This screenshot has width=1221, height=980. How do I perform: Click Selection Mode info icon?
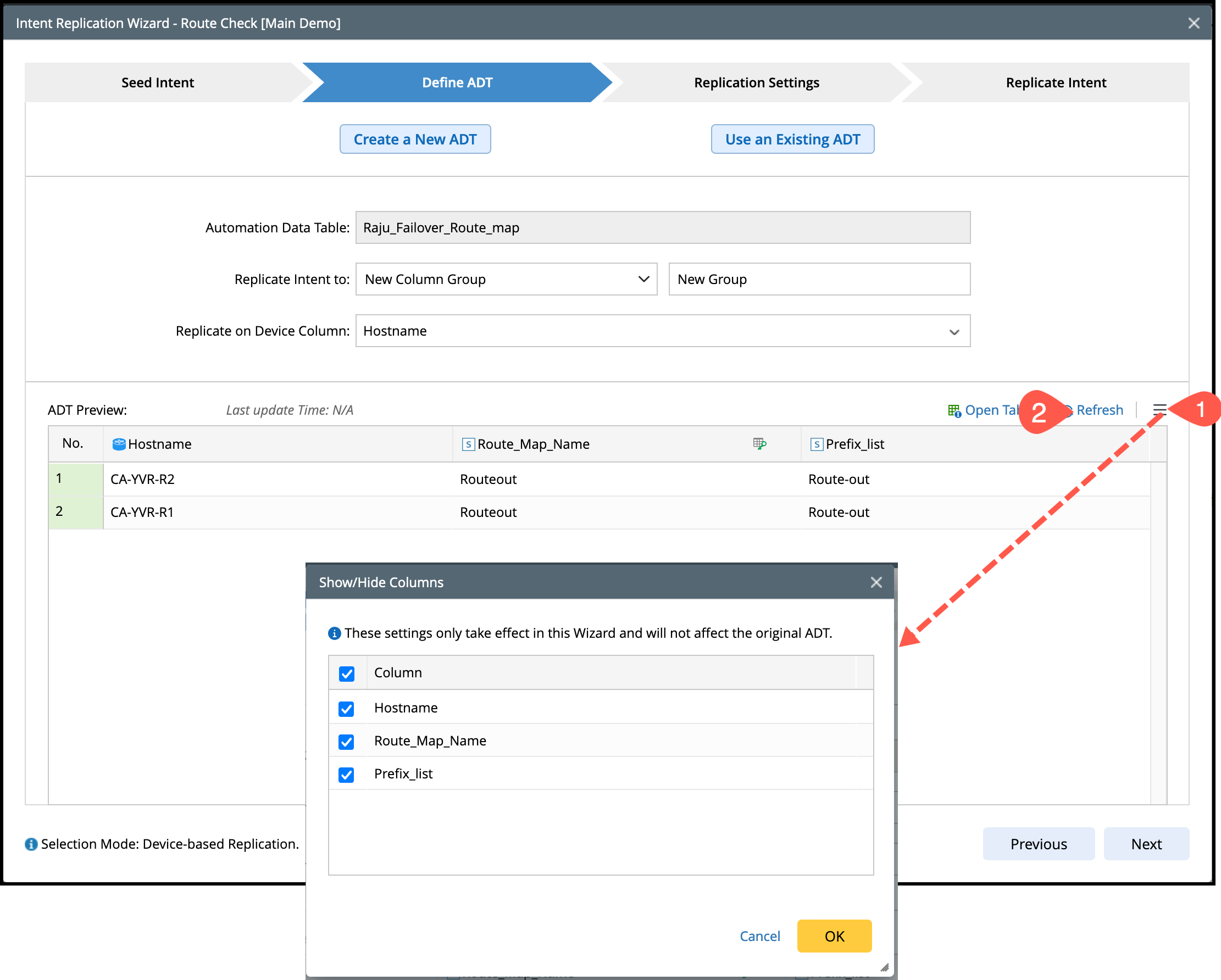[31, 844]
